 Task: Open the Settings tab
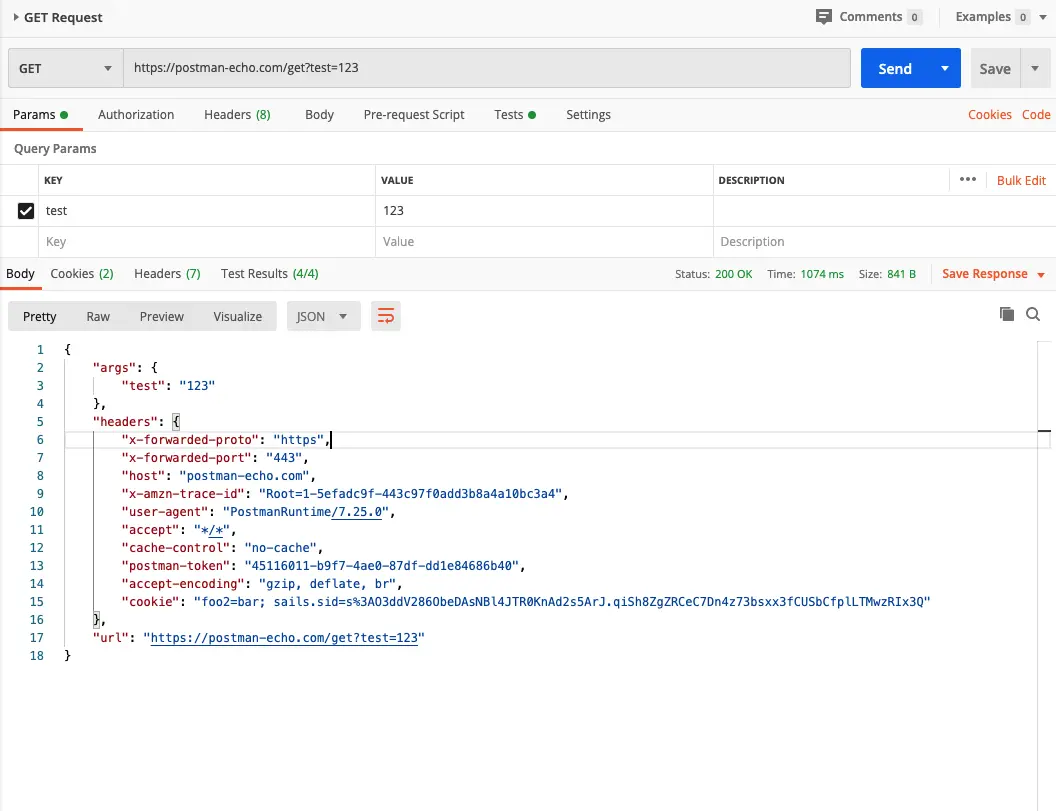click(588, 115)
